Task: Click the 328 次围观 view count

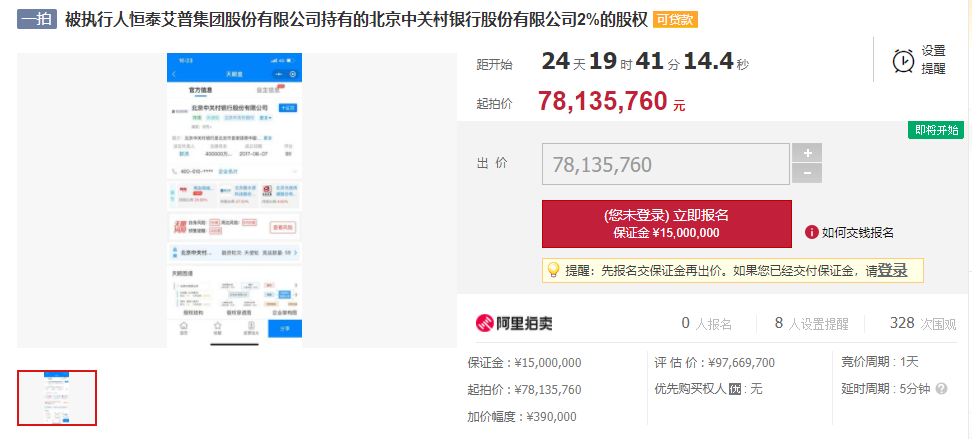Action: tap(923, 323)
